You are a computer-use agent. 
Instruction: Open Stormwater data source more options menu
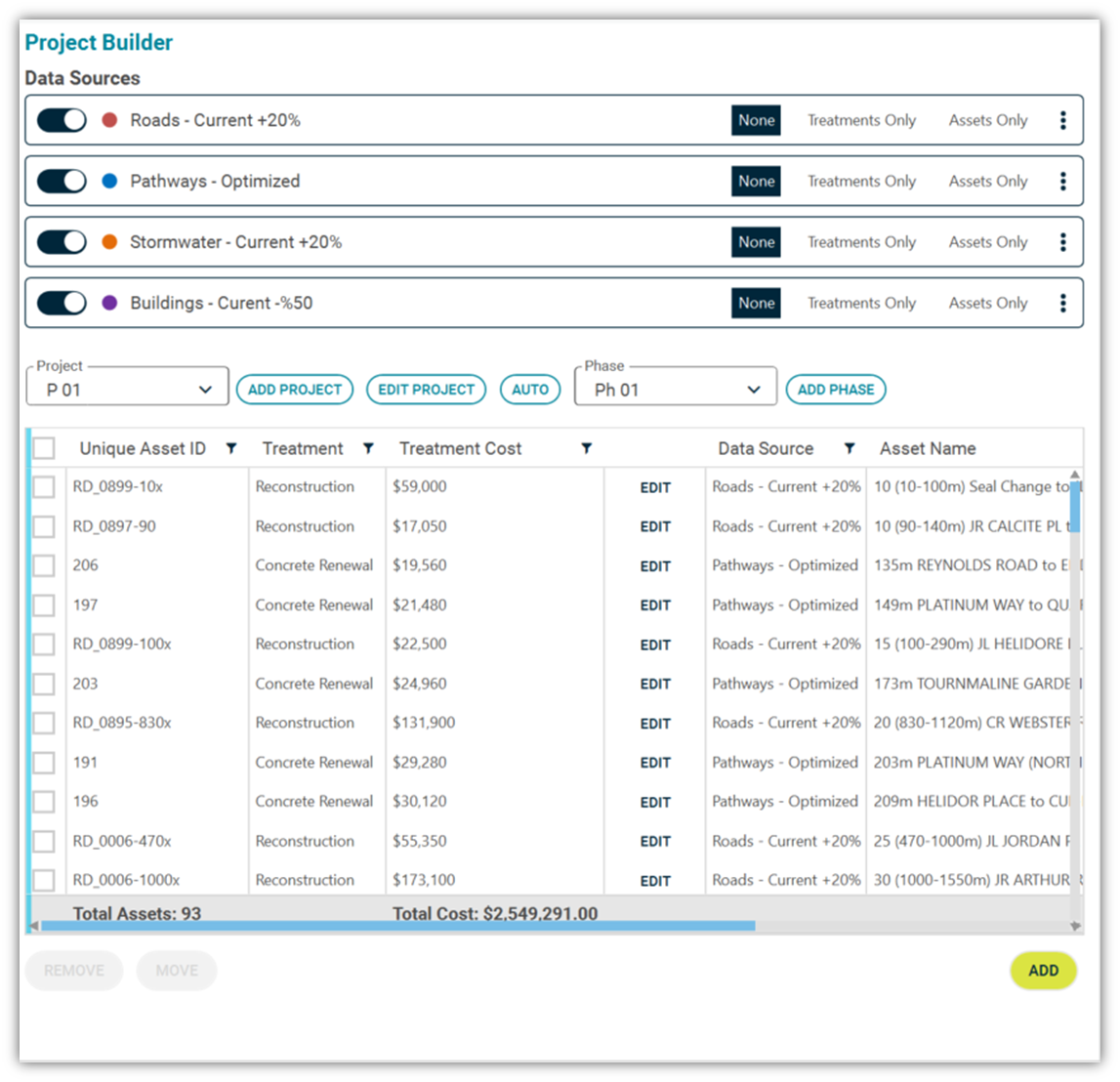click(1062, 242)
